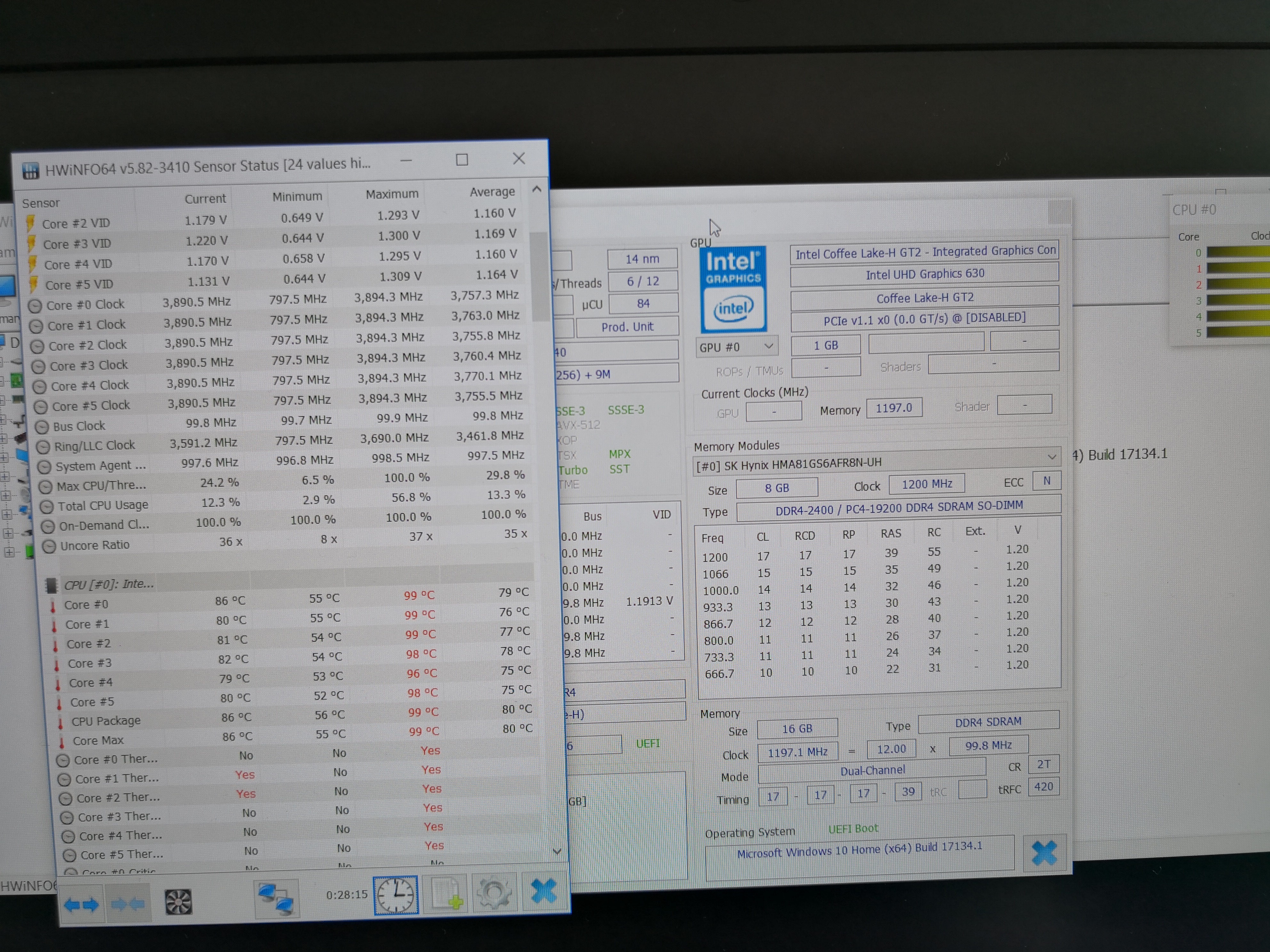Click the Maximum column header
Image resolution: width=1270 pixels, height=952 pixels.
click(x=392, y=194)
